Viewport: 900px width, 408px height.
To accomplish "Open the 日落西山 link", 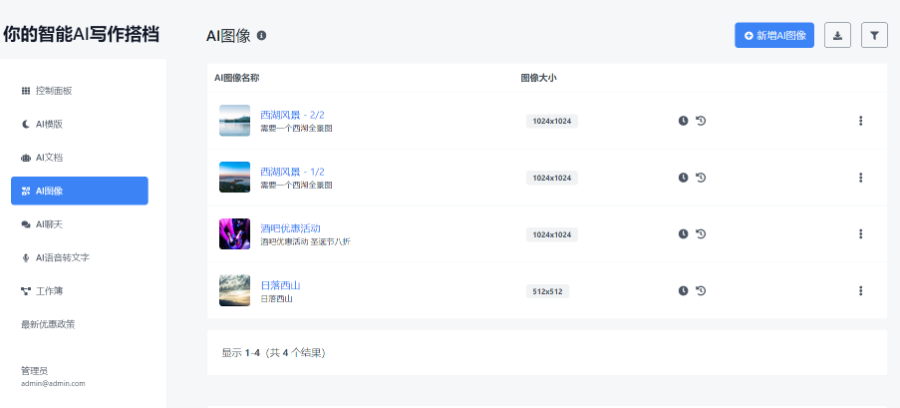I will point(280,285).
